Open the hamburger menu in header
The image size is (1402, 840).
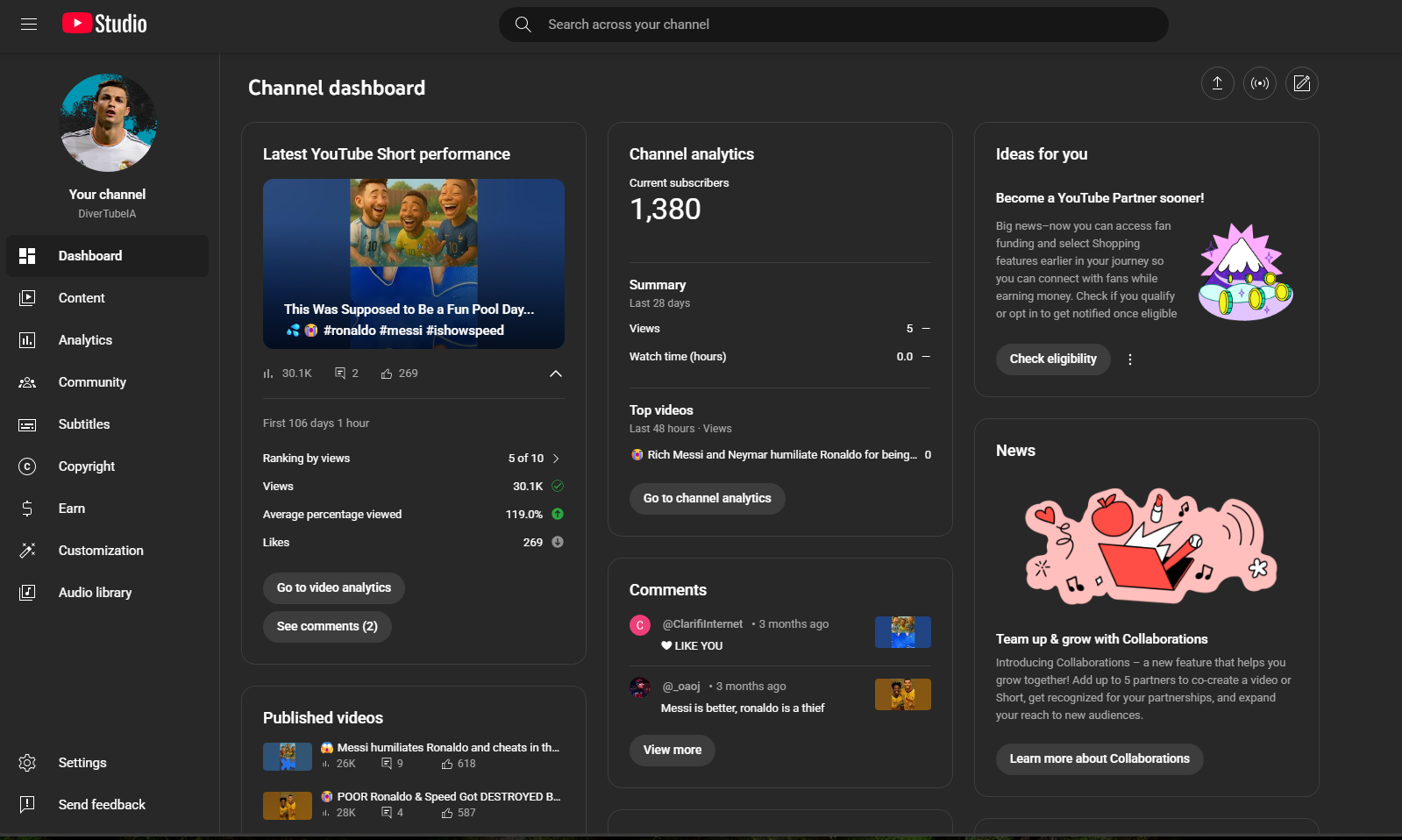click(x=29, y=25)
